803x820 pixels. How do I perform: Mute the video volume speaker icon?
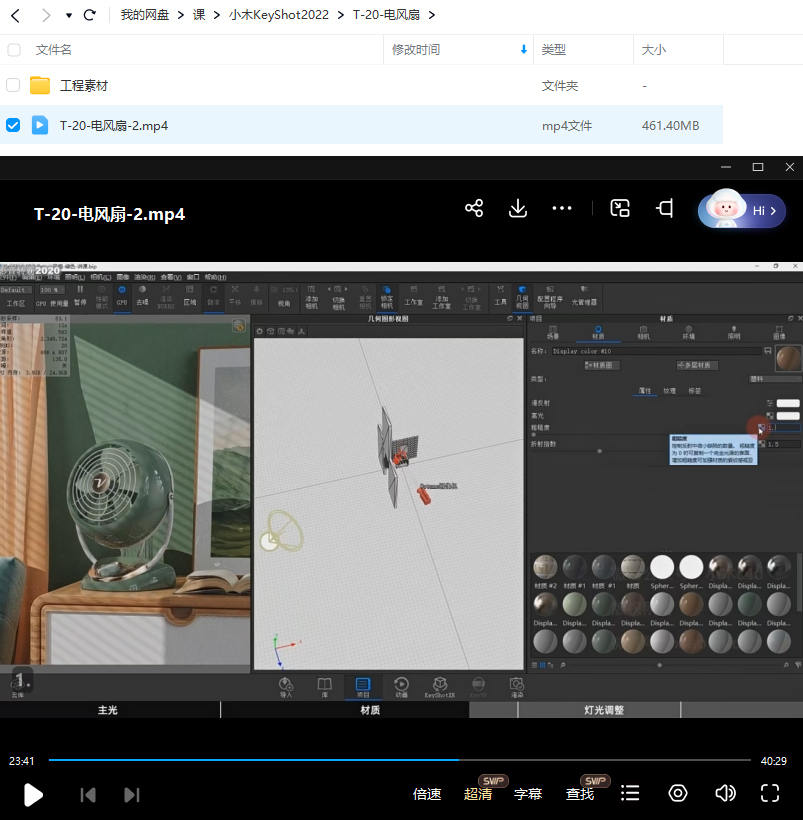(725, 793)
